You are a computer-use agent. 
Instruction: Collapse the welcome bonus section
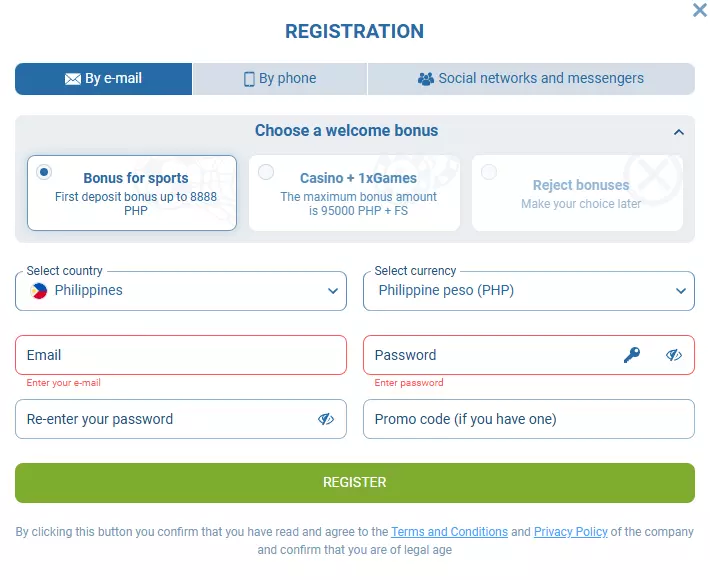coord(679,132)
